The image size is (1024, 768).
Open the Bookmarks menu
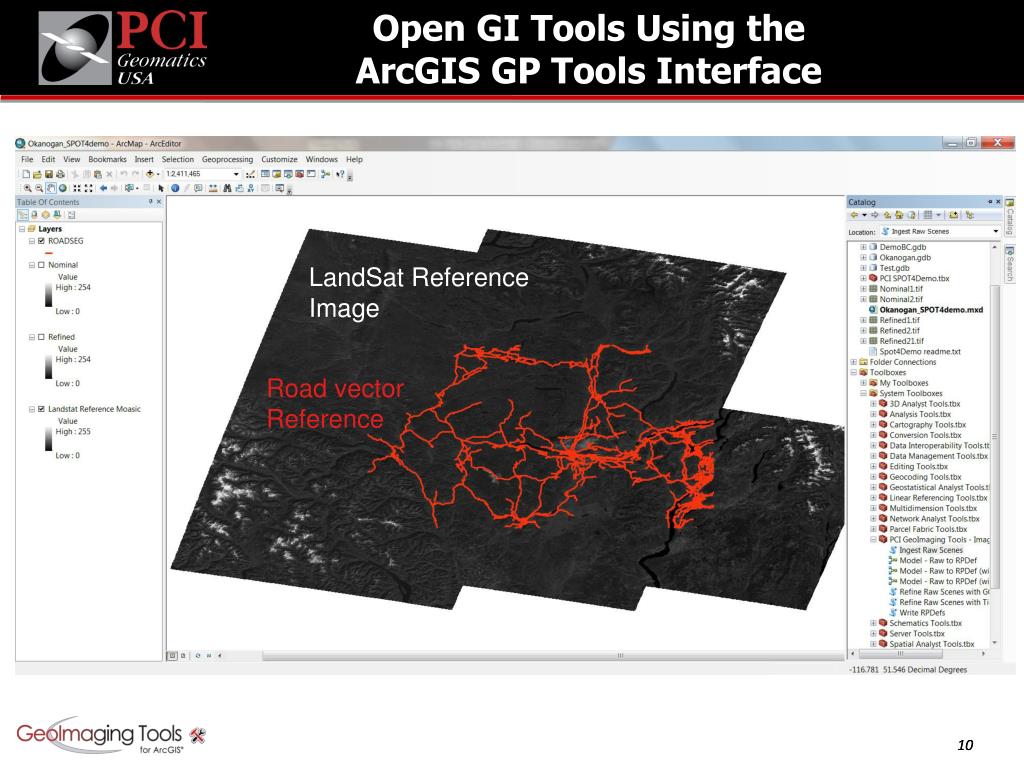coord(107,159)
